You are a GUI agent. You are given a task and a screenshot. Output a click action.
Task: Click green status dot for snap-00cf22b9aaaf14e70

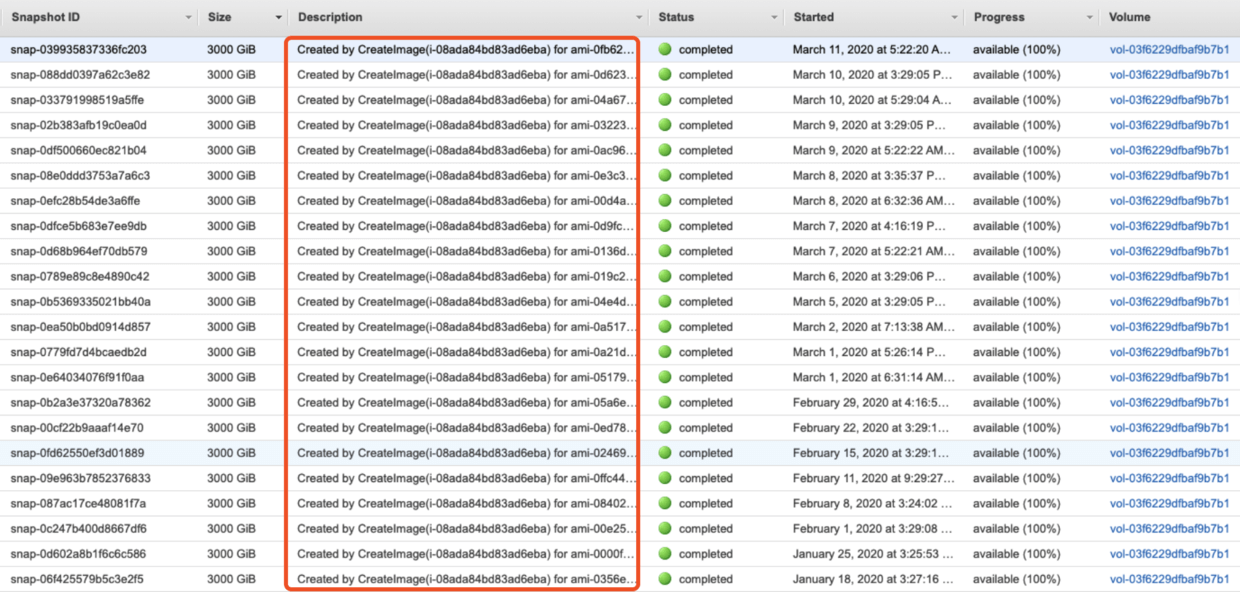(665, 428)
